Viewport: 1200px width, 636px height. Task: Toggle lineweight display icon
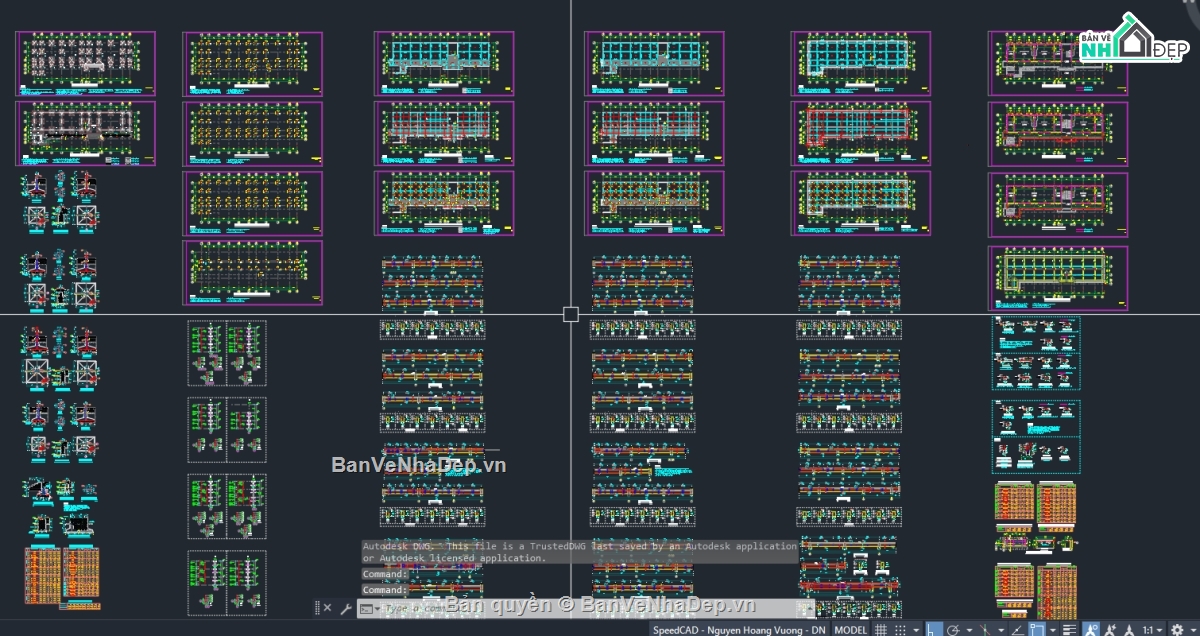(1069, 630)
